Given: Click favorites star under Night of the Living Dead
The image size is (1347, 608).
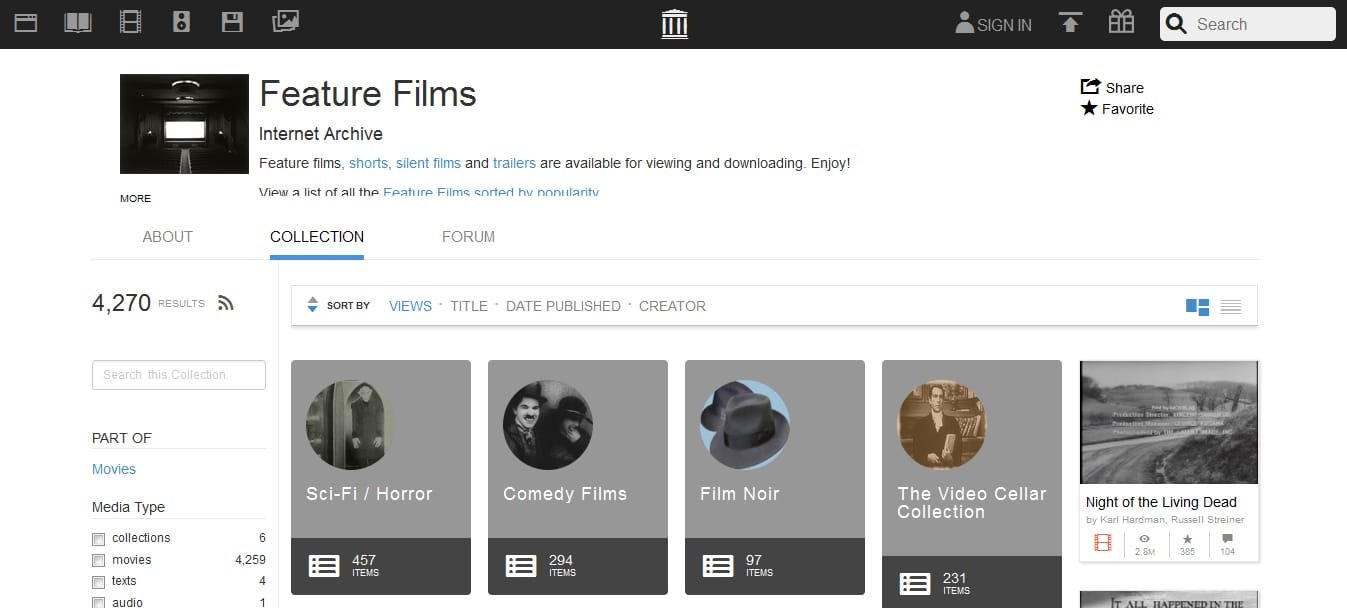Looking at the screenshot, I should pos(1187,539).
